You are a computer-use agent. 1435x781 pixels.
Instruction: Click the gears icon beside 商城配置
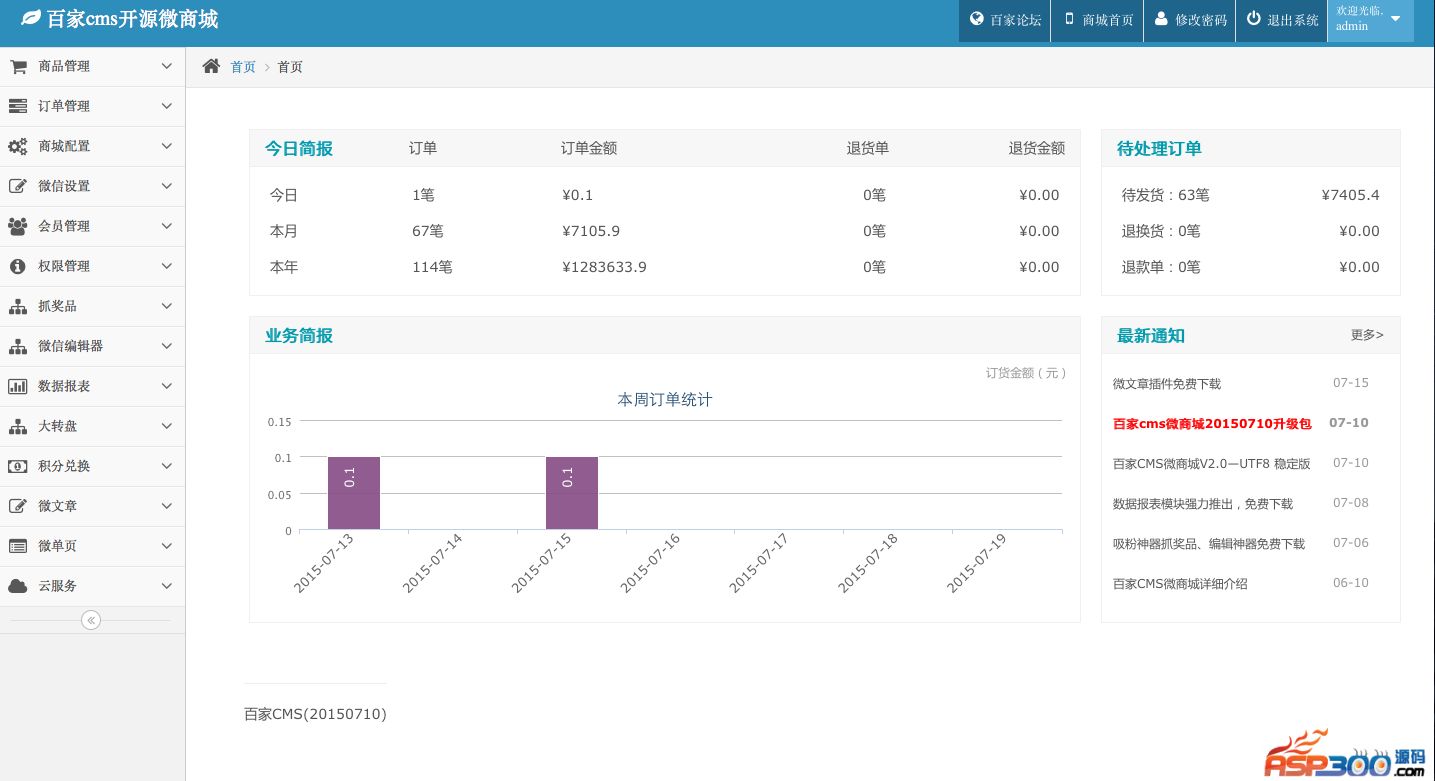[18, 146]
